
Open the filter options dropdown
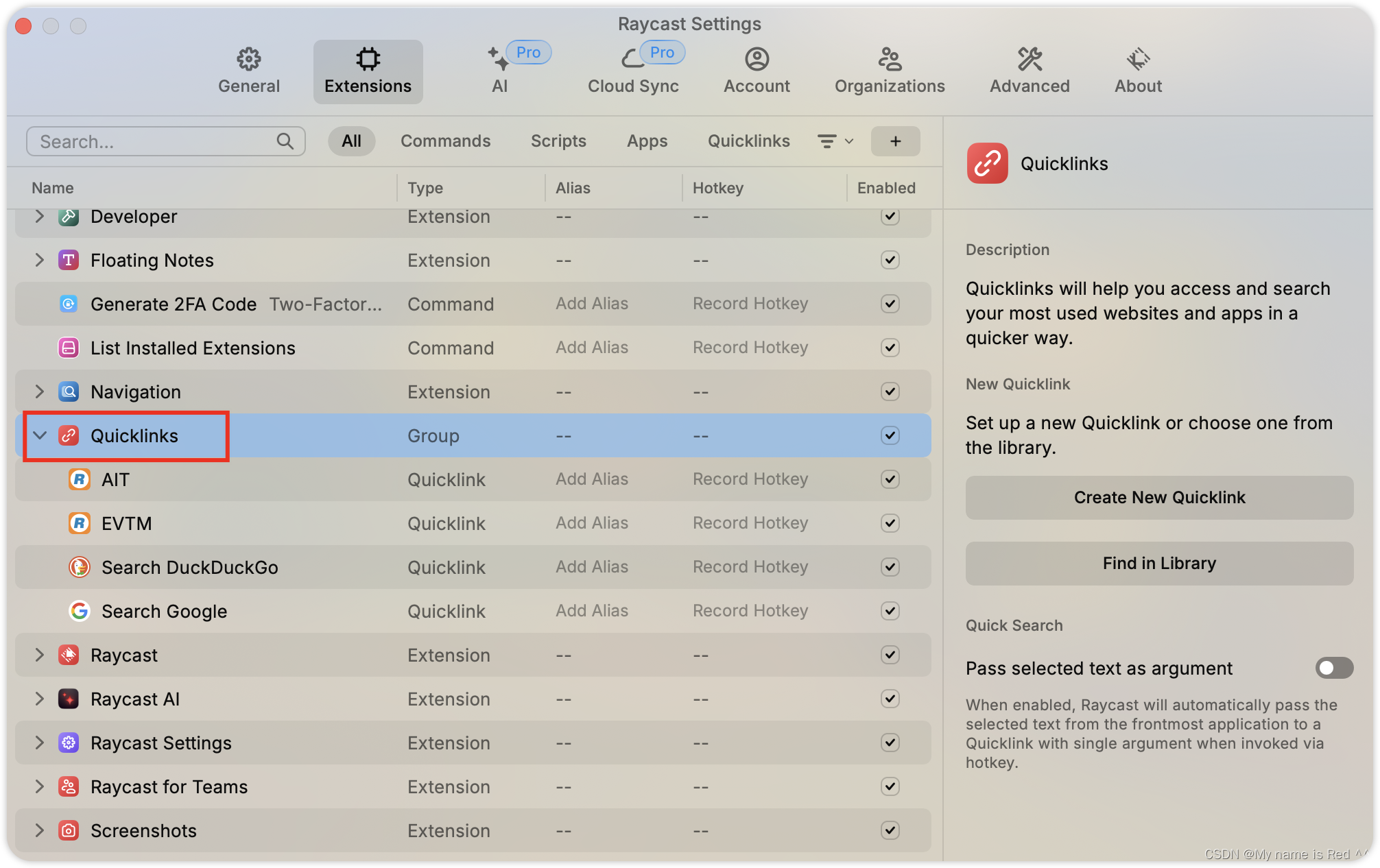click(x=835, y=141)
